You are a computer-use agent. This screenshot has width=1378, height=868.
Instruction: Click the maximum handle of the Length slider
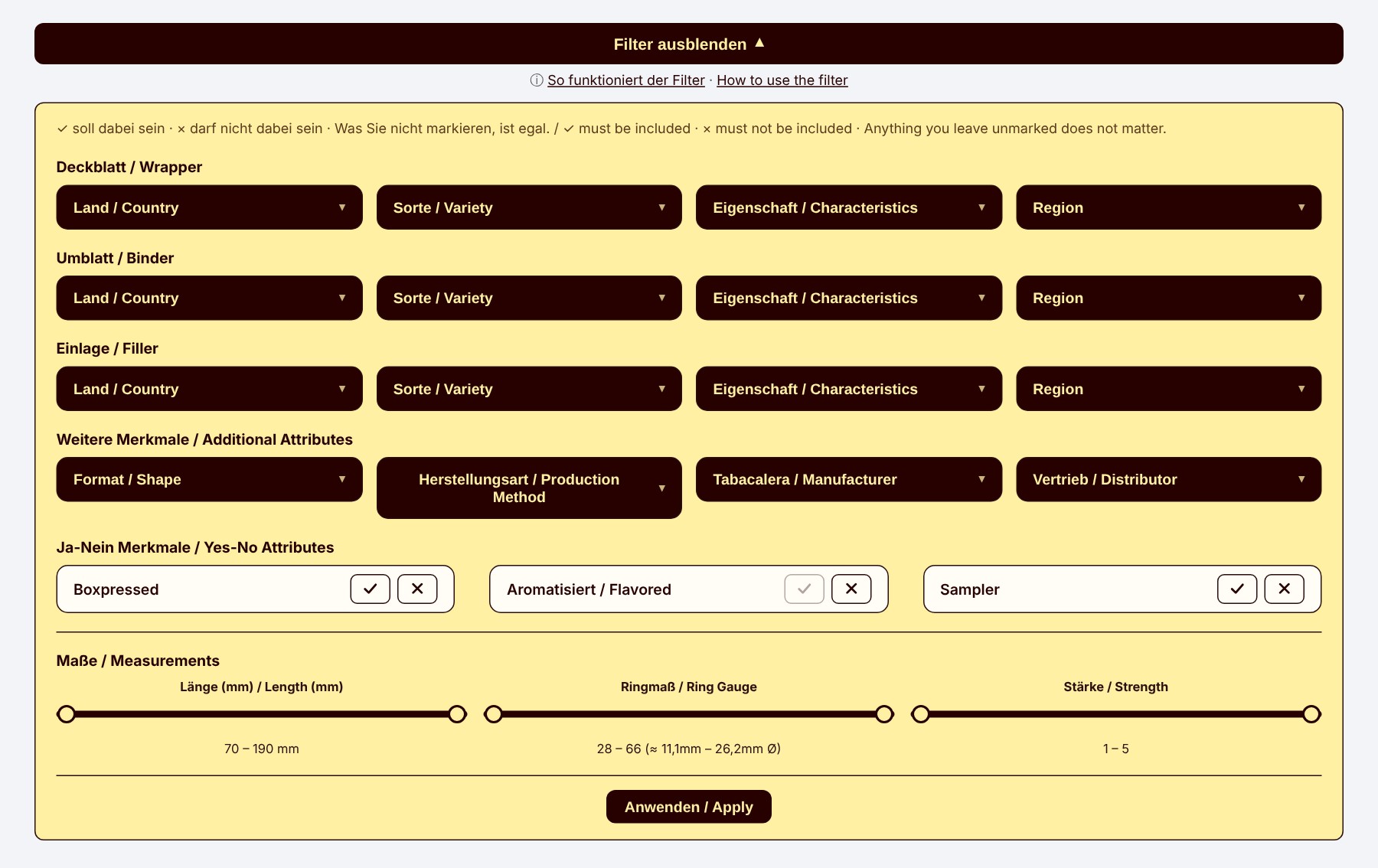[x=457, y=714]
